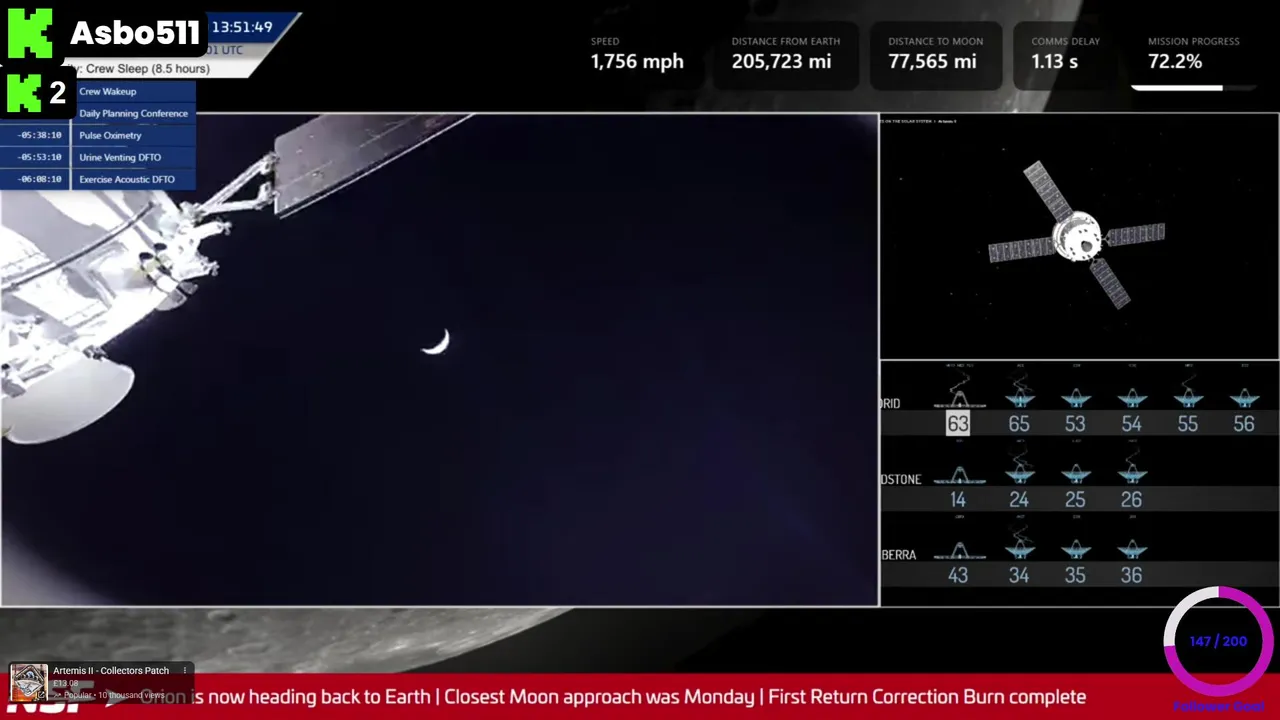Click the Orion spacecraft 3D model view

[1079, 236]
